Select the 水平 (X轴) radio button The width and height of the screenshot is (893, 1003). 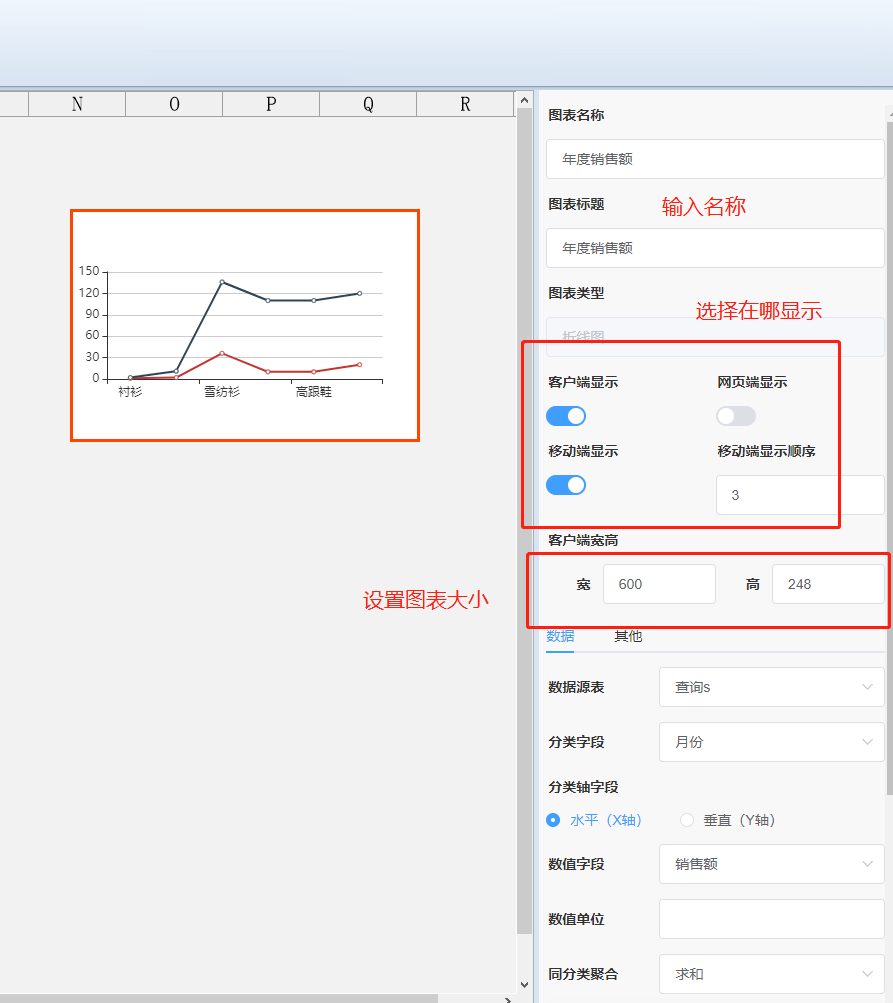click(553, 820)
